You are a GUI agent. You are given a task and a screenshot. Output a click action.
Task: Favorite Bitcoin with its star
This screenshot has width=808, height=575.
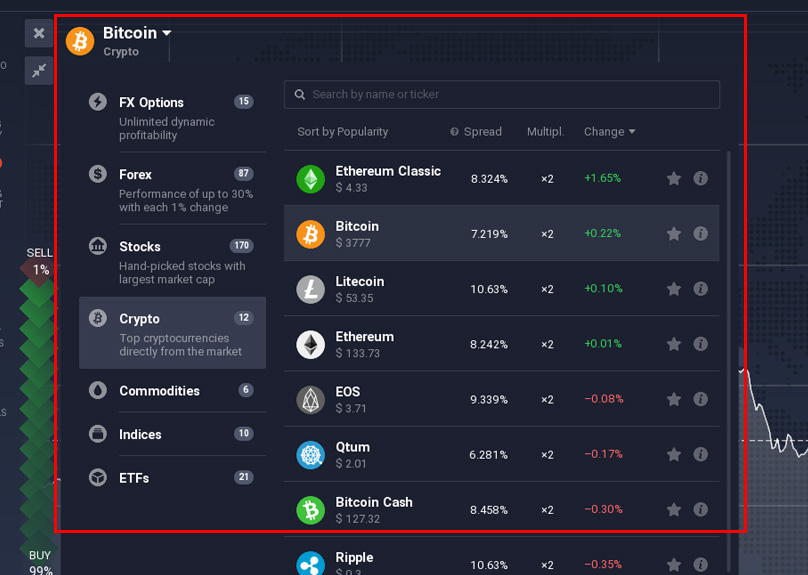[x=674, y=234]
